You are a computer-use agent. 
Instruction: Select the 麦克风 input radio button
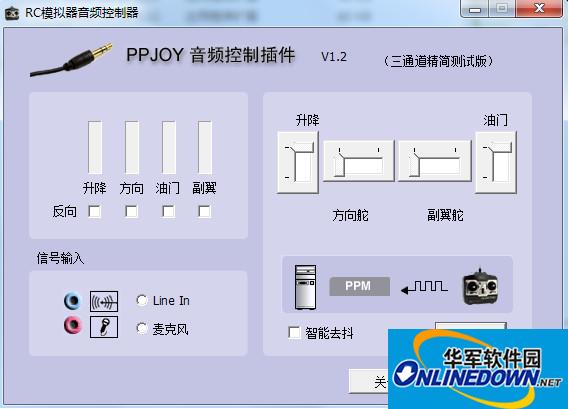point(142,328)
